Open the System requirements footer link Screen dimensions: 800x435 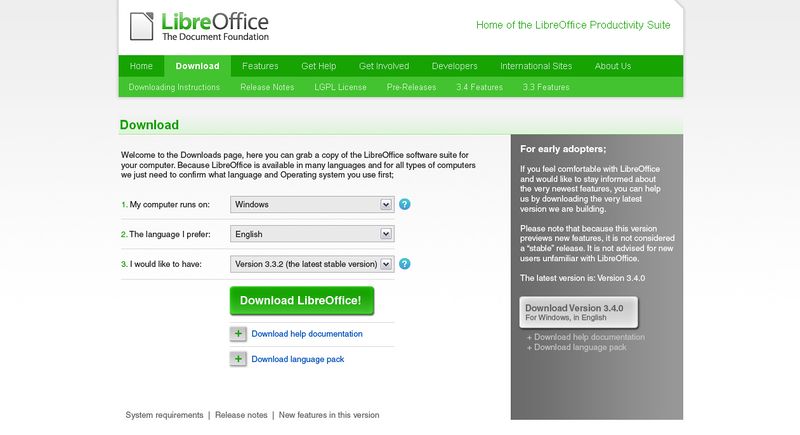164,415
